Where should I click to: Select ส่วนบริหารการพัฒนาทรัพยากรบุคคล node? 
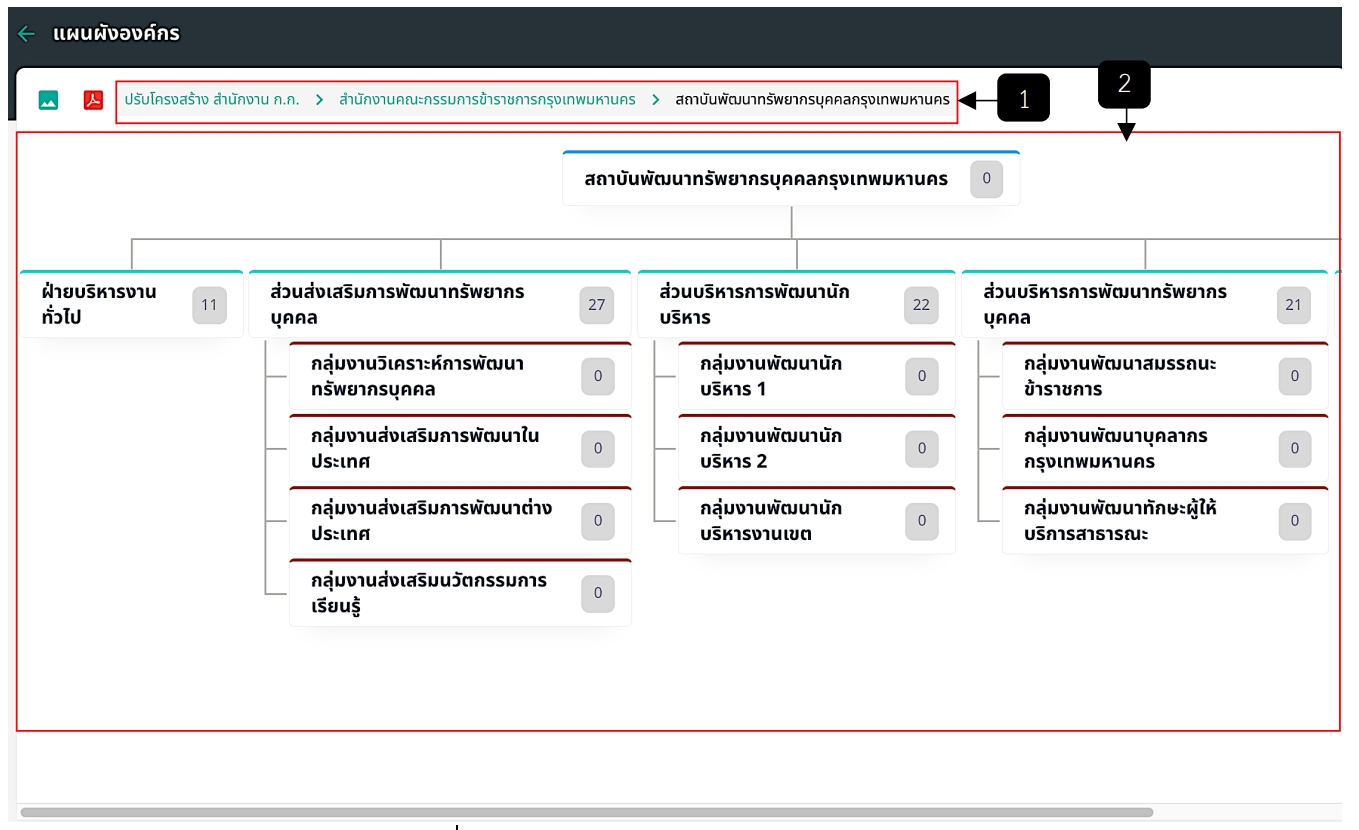pyautogui.click(x=1144, y=304)
